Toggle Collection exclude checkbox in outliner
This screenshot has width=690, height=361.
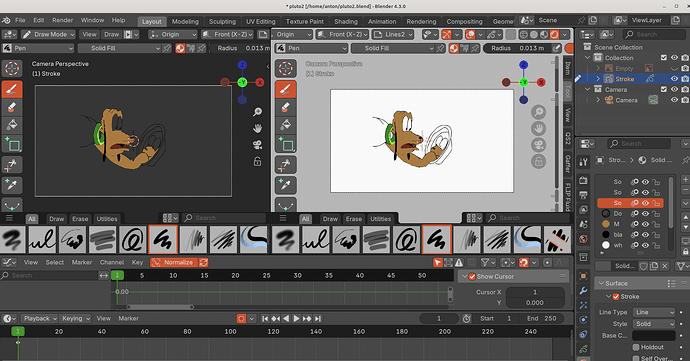tap(664, 58)
